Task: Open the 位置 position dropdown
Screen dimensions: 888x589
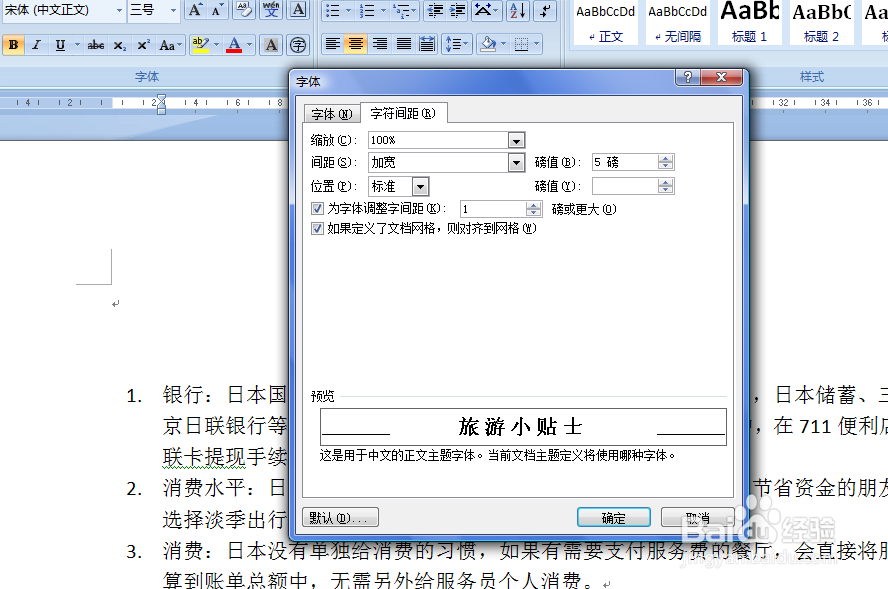Action: point(421,186)
